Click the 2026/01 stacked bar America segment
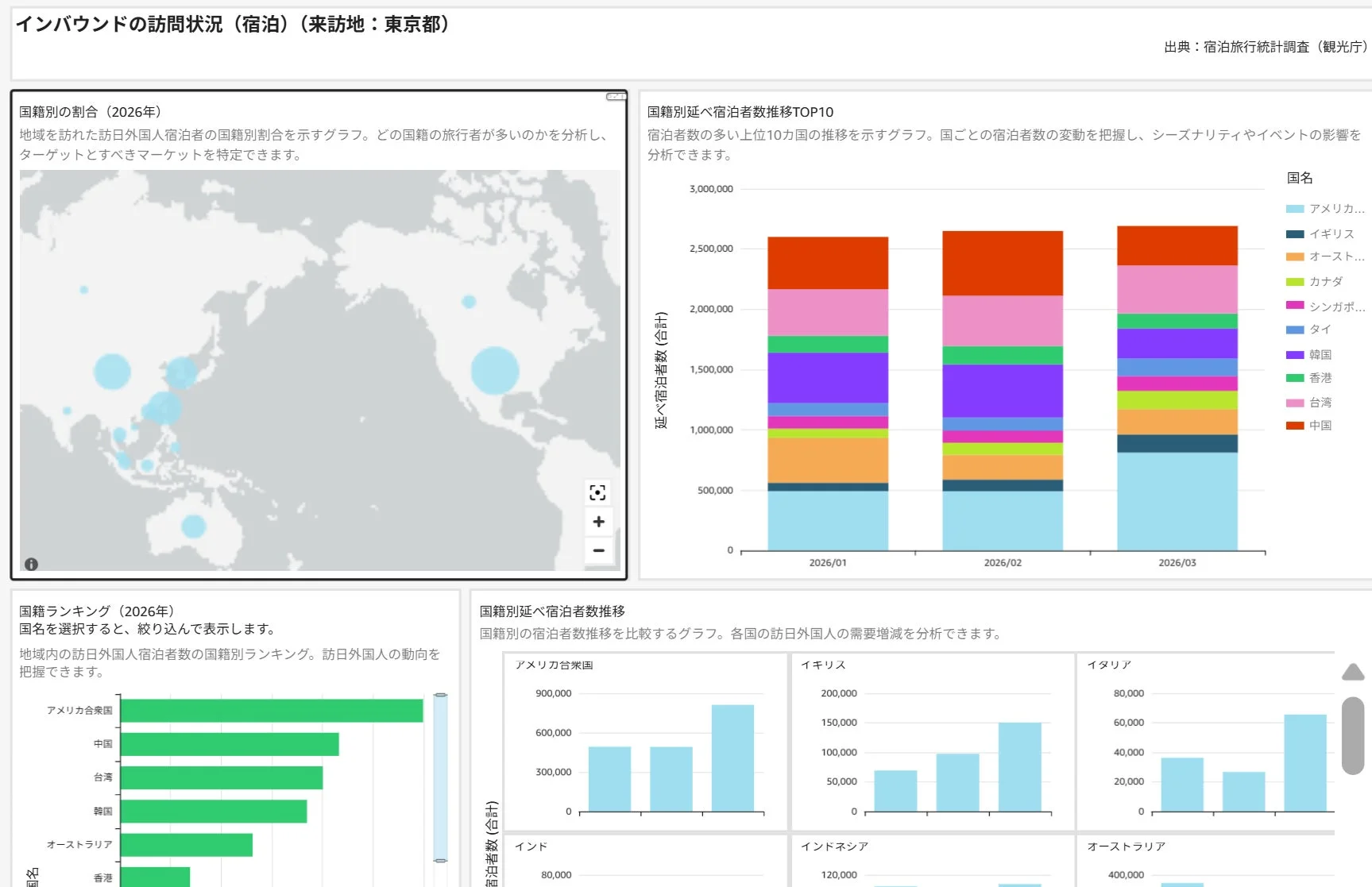The height and width of the screenshot is (887, 1372). coord(828,520)
